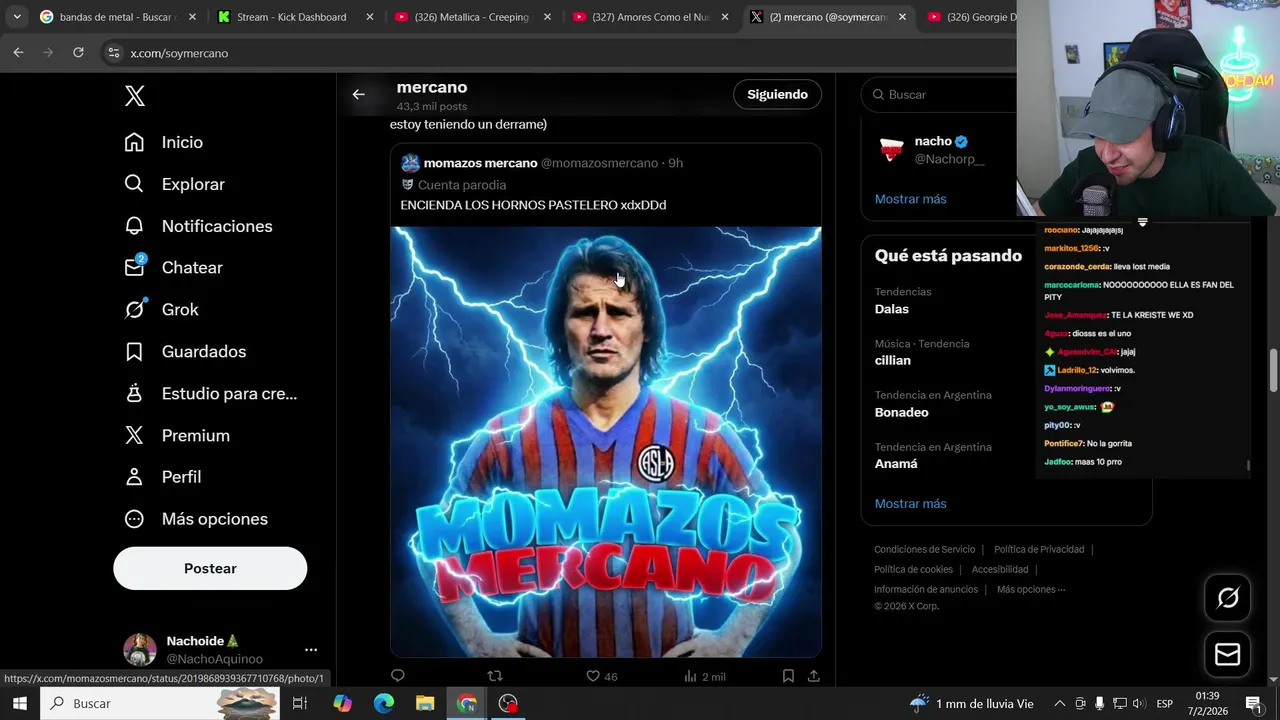This screenshot has height=720, width=1280.
Task: Click Mostrar más under Qué está pasando
Action: tap(910, 504)
